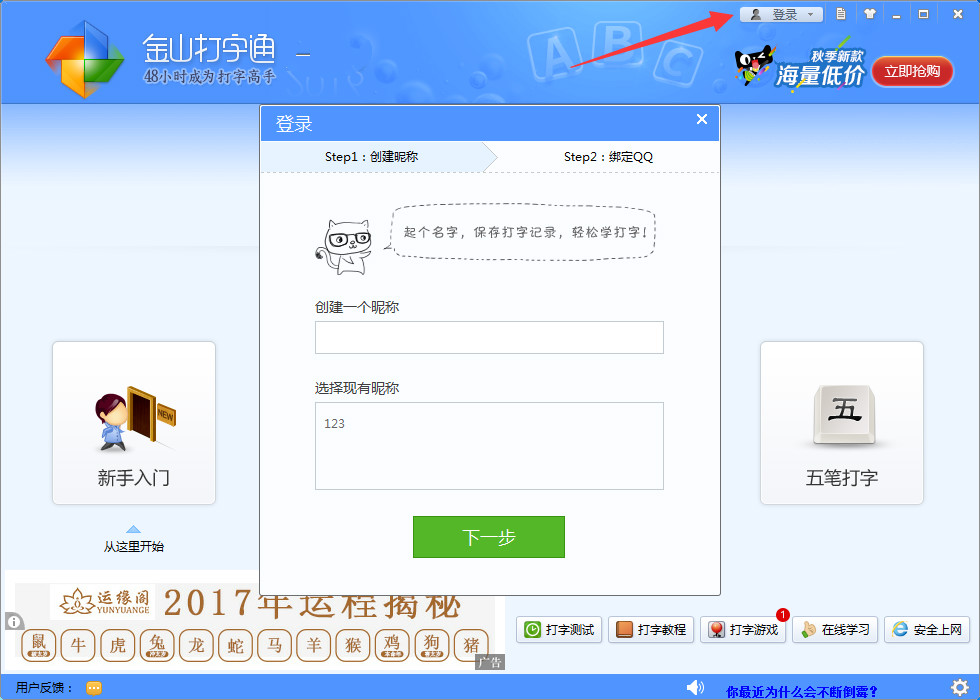Open 打字游戏 tool

743,629
